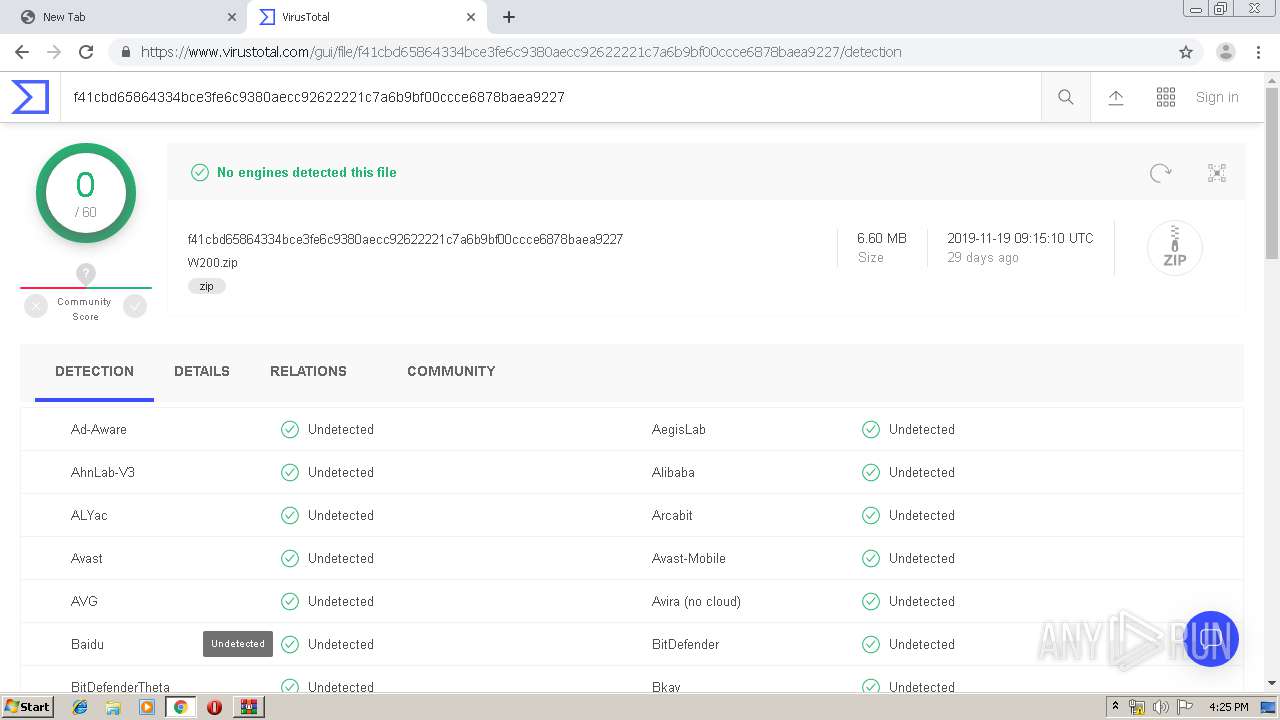Switch to the DETAILS tab
The image size is (1280, 720).
point(202,371)
